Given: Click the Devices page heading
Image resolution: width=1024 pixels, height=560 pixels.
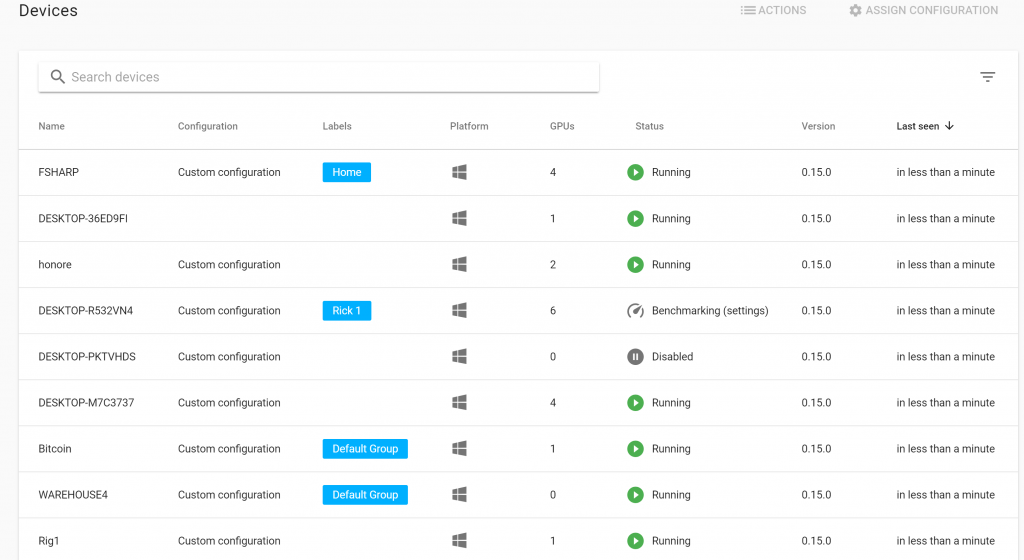Looking at the screenshot, I should click(x=48, y=10).
